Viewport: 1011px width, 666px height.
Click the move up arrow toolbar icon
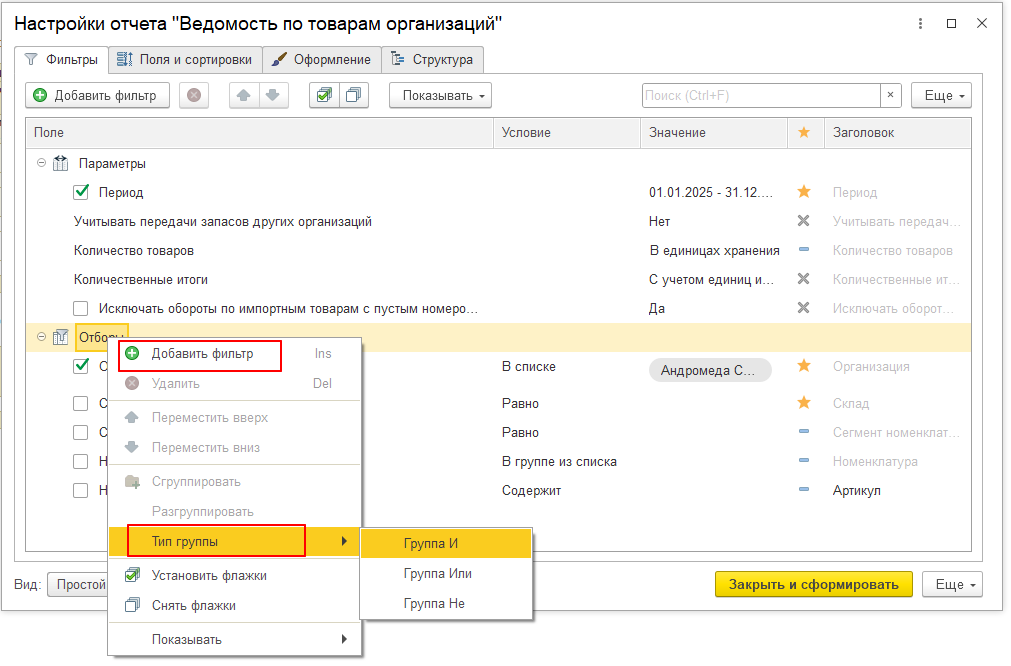pos(244,96)
